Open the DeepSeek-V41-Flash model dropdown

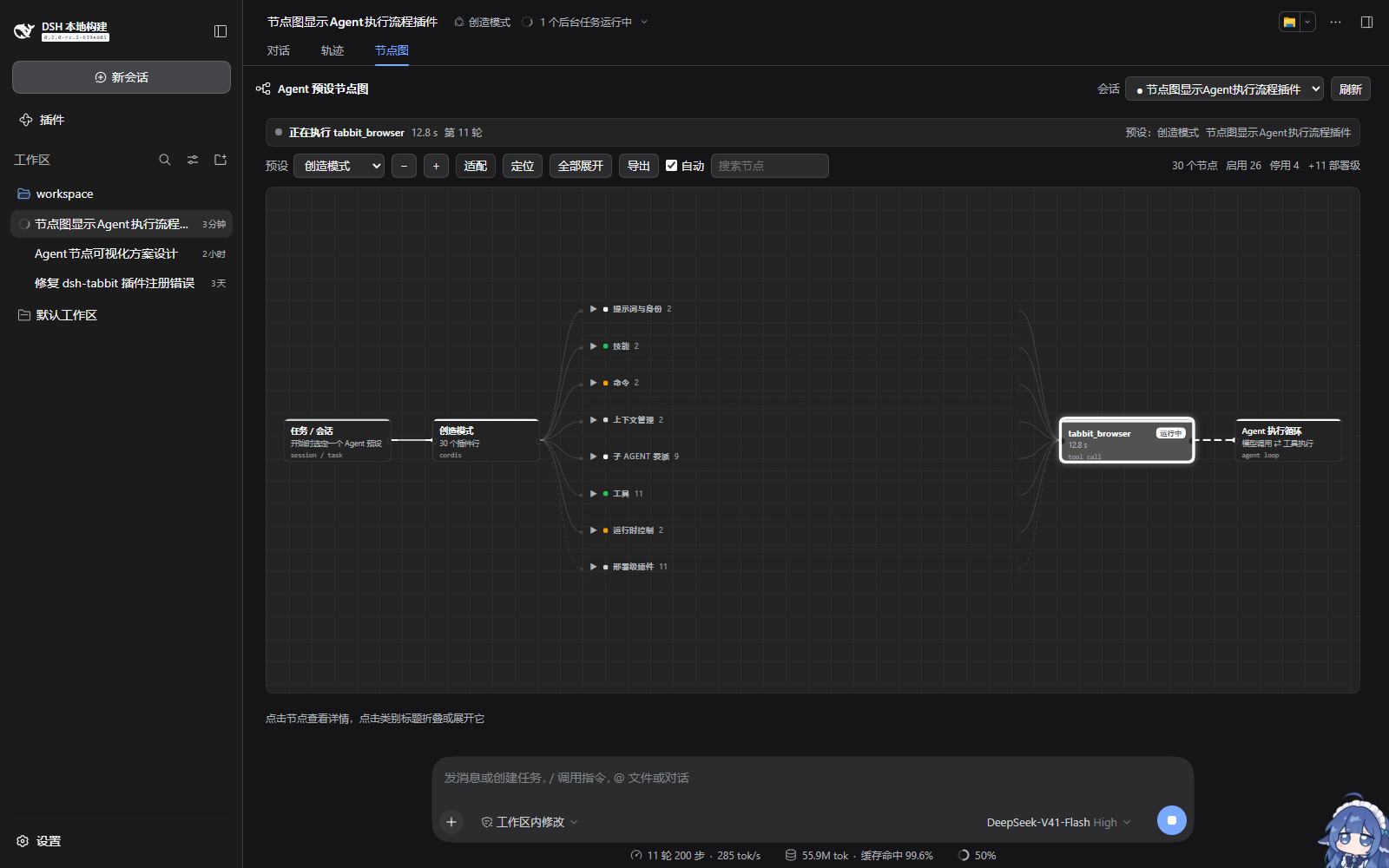click(x=1059, y=822)
